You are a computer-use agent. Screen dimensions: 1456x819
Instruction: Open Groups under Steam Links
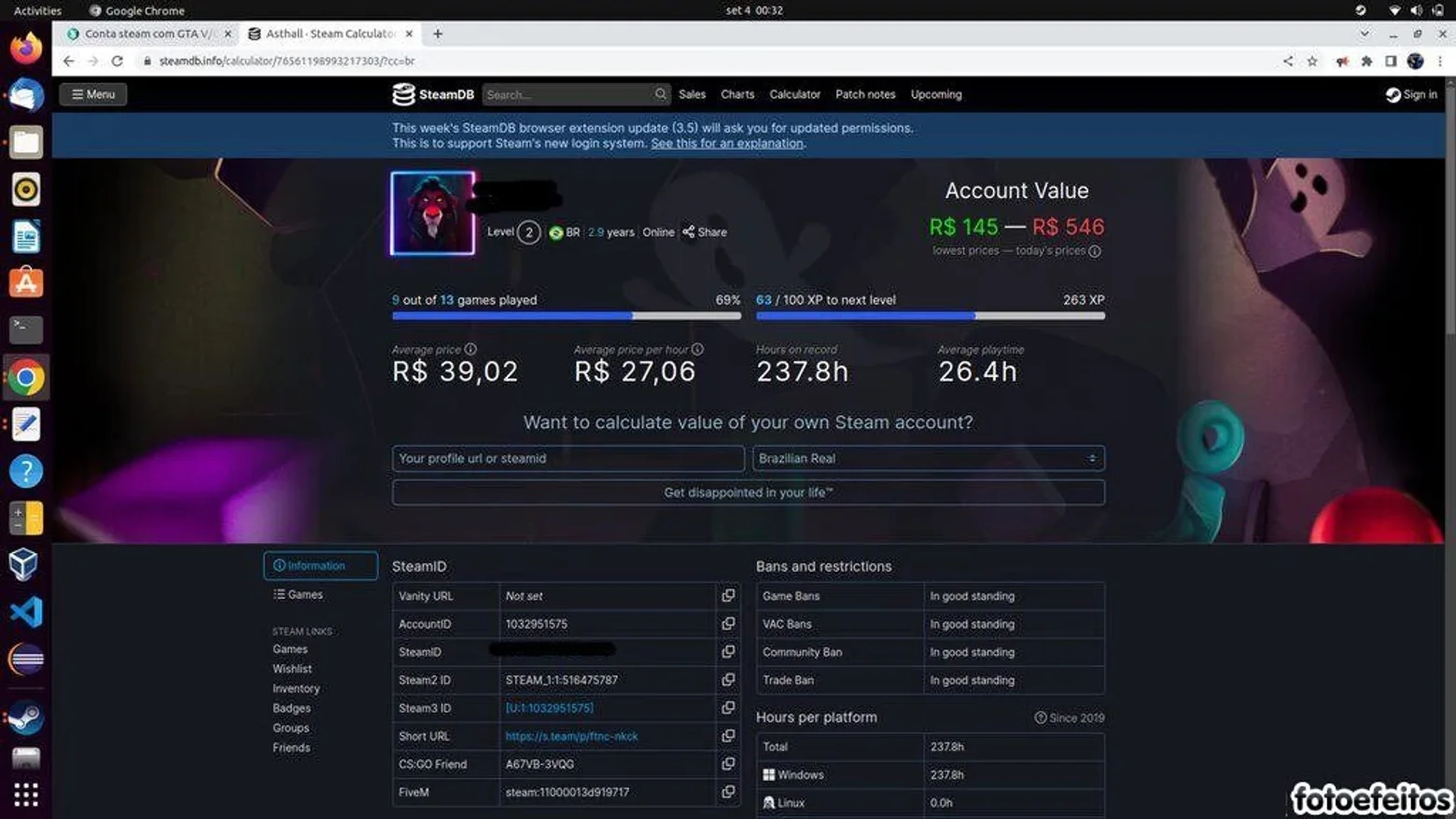click(x=290, y=728)
